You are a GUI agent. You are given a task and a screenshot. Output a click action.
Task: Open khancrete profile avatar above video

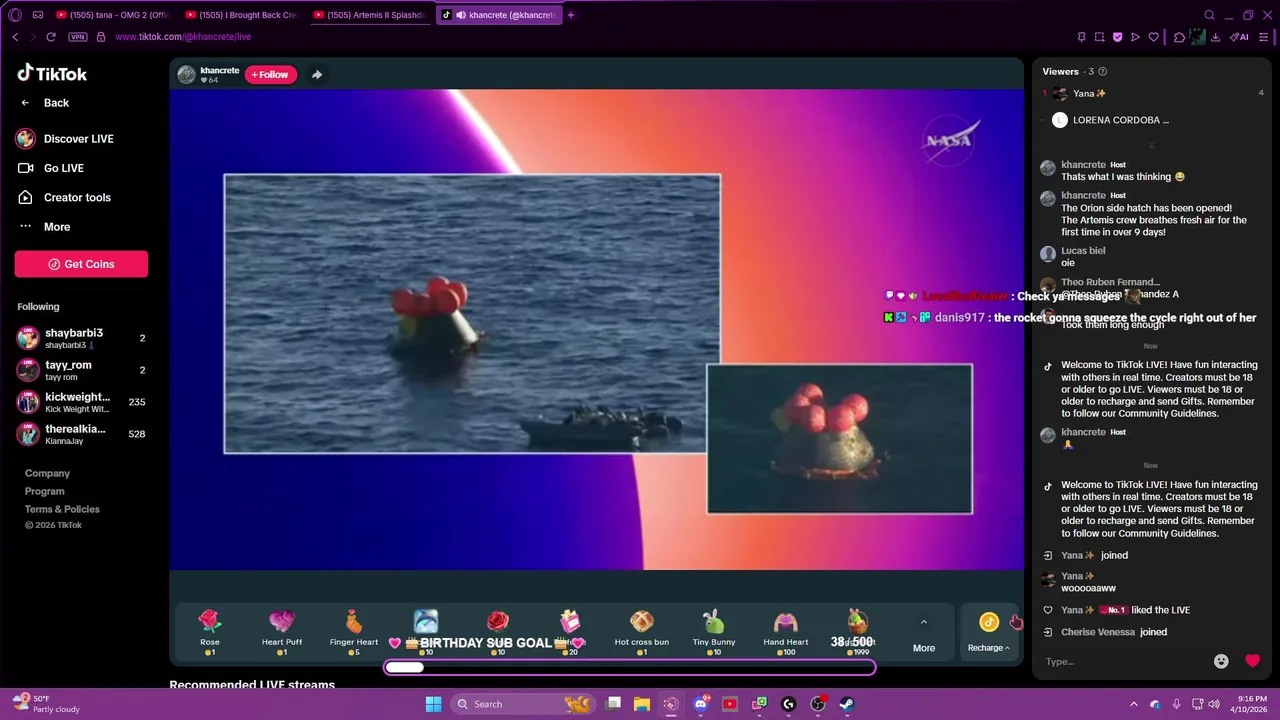(186, 75)
